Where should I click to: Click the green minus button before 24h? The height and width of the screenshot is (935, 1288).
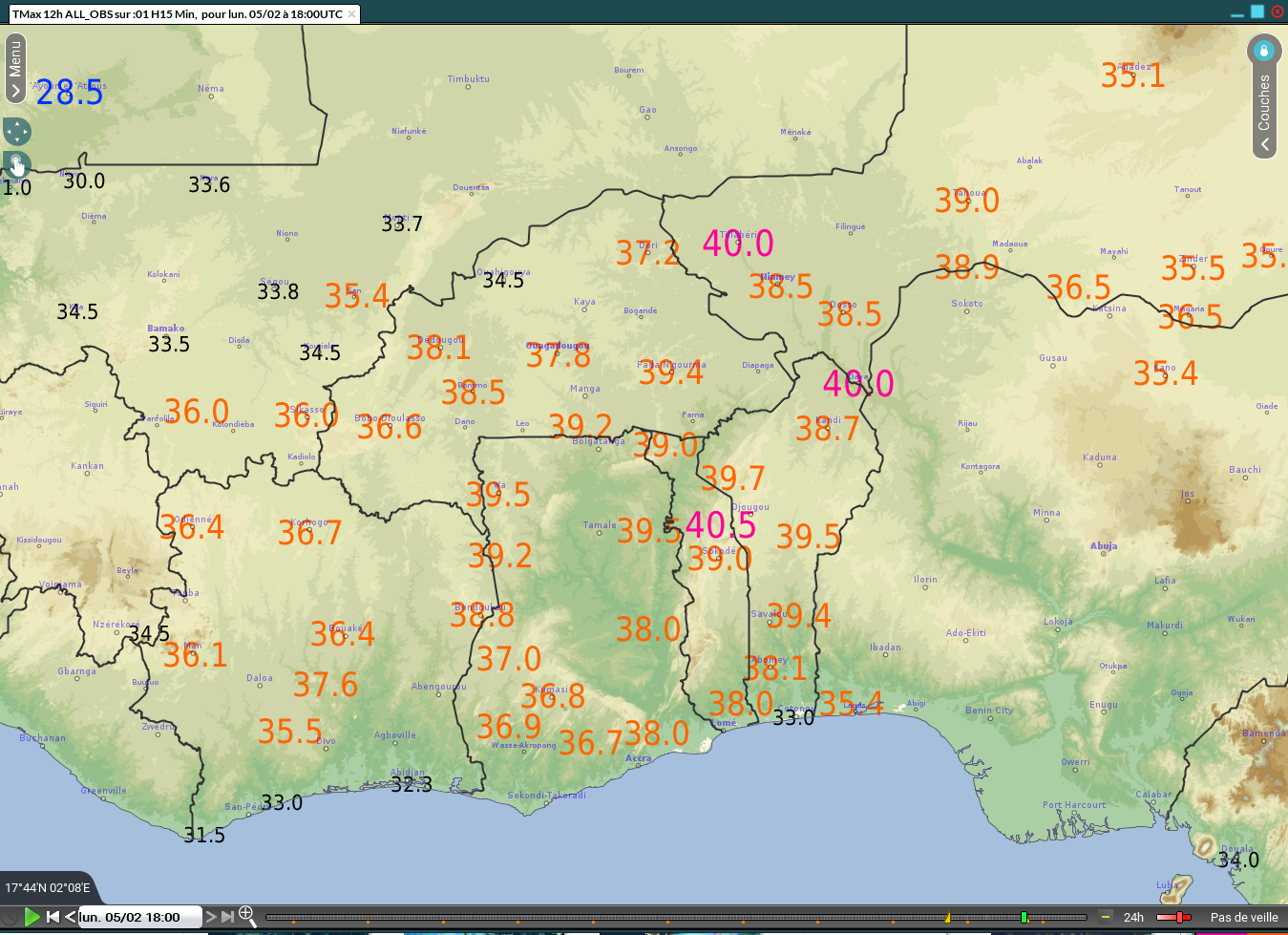(x=1106, y=917)
